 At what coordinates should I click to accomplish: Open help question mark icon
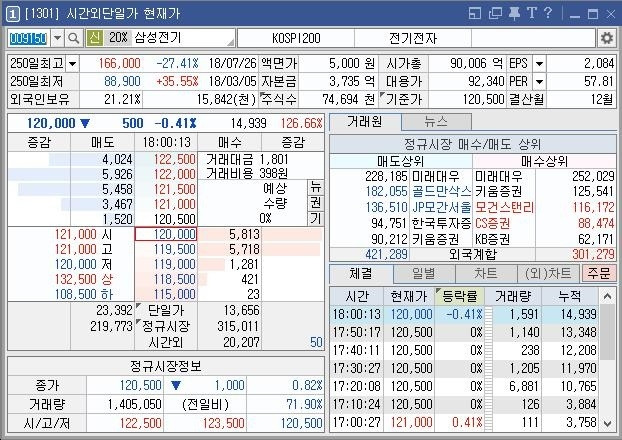[548, 12]
